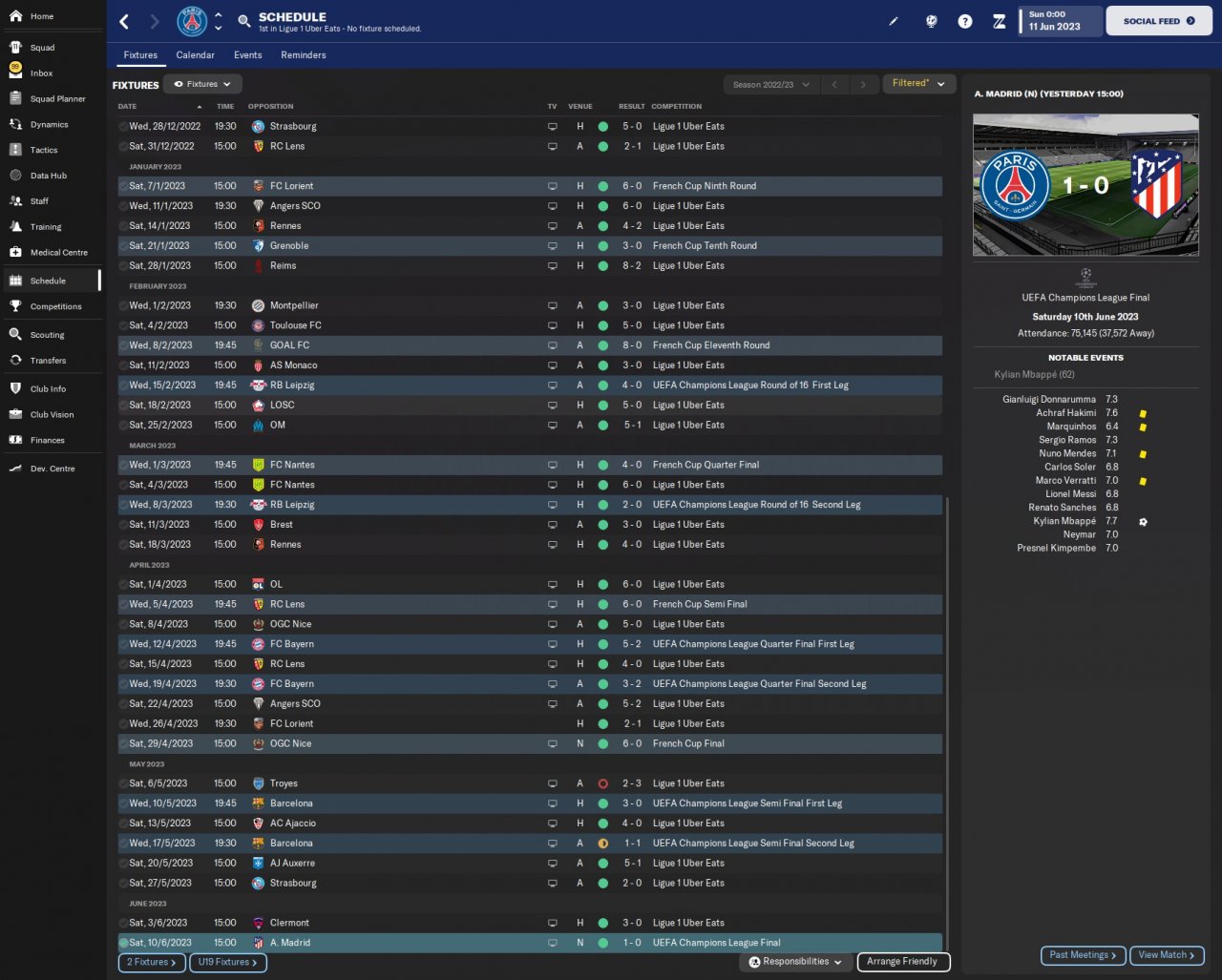Toggle the circle for A. Madrid 10/6/2023 fixture
Viewport: 1222px width, 980px height.
(x=123, y=943)
